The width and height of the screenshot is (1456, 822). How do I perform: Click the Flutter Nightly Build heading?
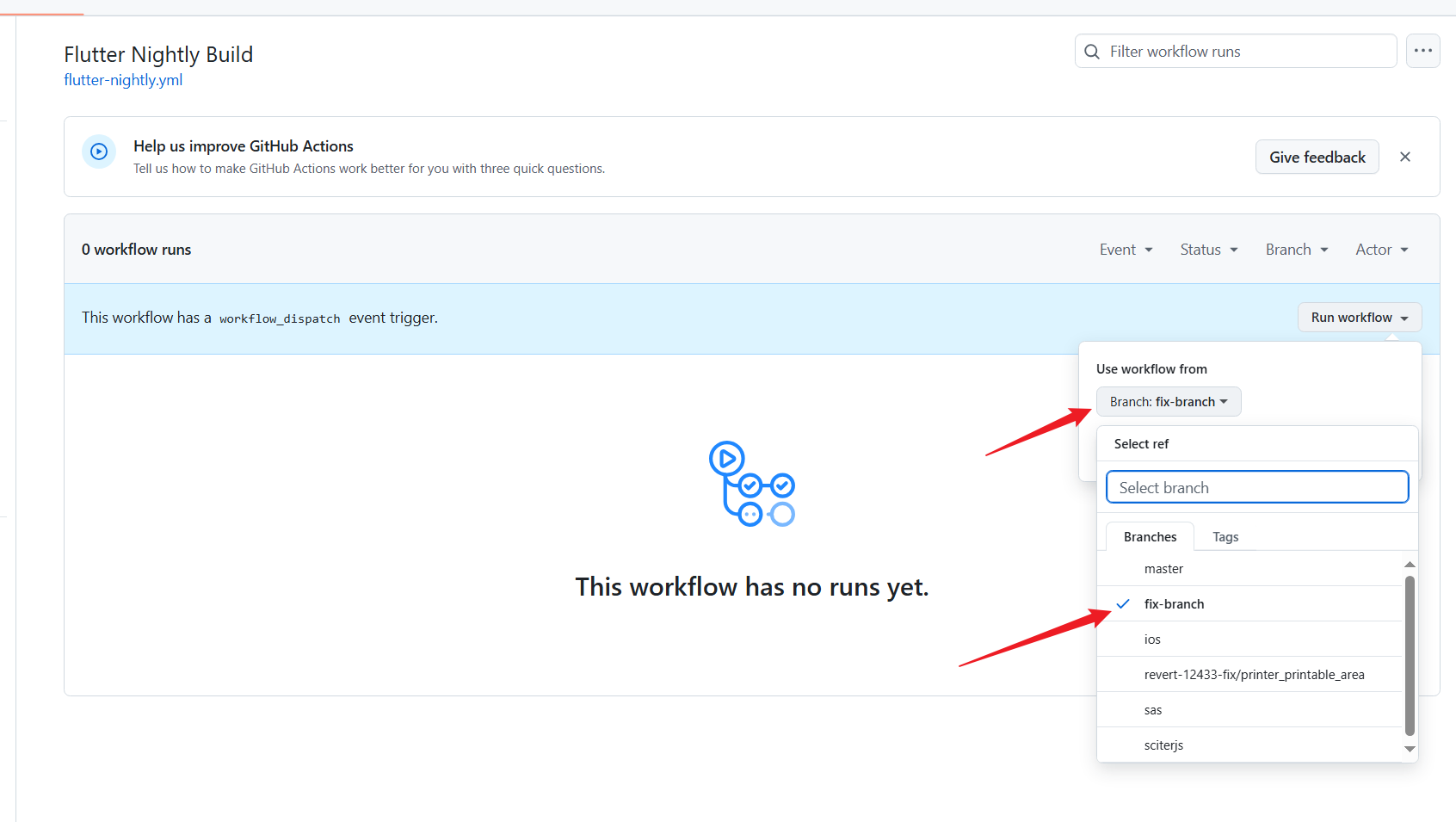coord(158,54)
